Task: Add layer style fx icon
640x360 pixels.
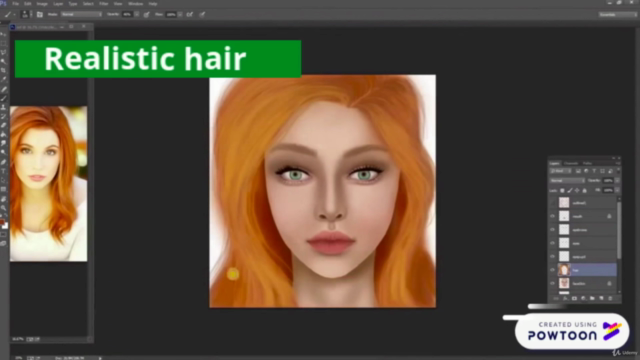Action: [x=565, y=298]
